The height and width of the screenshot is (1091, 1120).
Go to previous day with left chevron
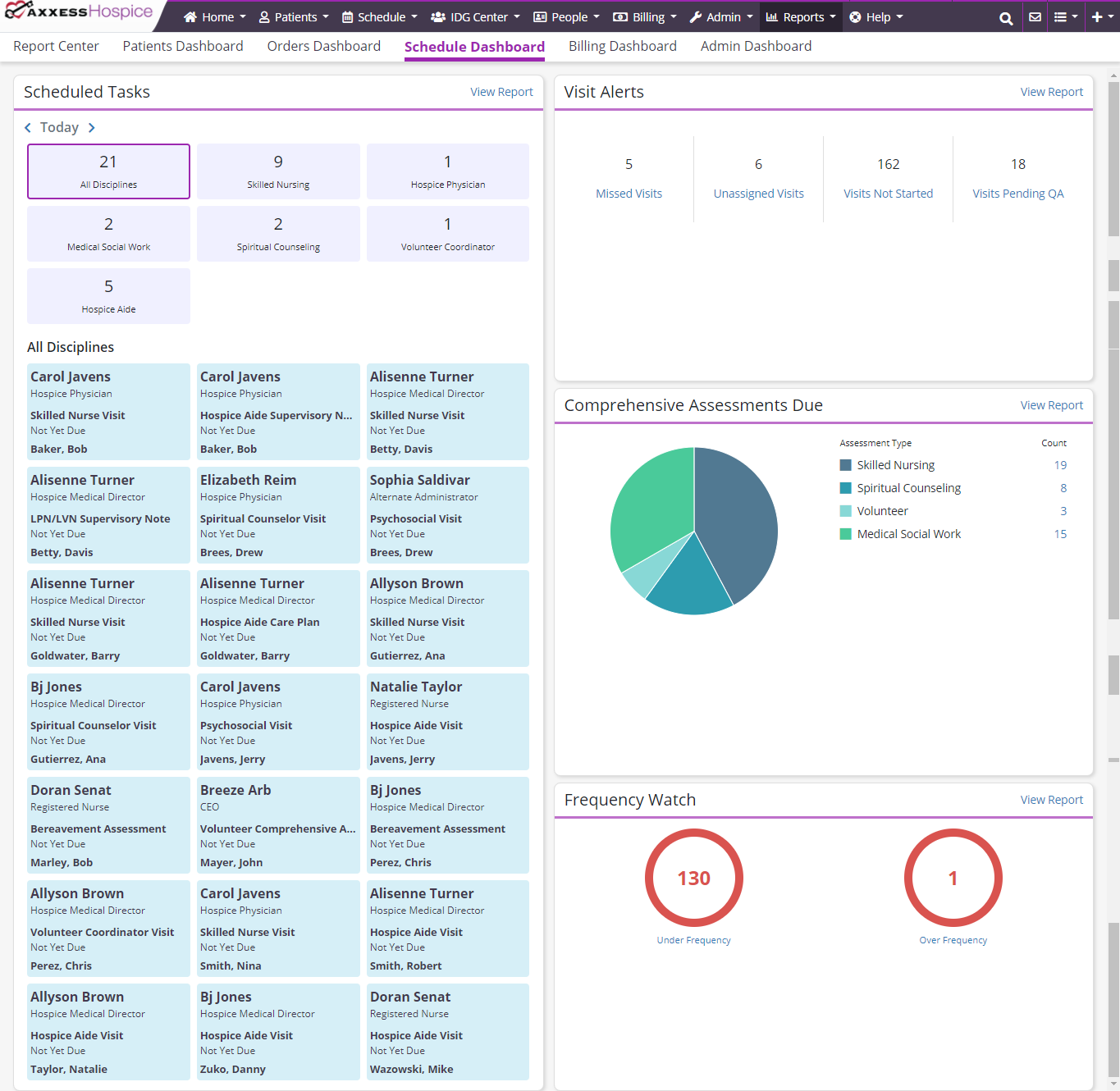[x=28, y=128]
